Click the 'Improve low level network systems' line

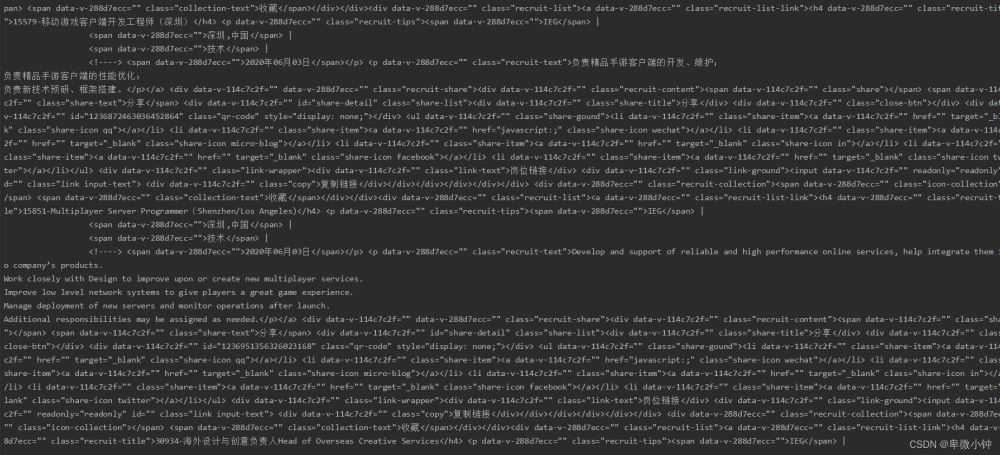click(178, 292)
